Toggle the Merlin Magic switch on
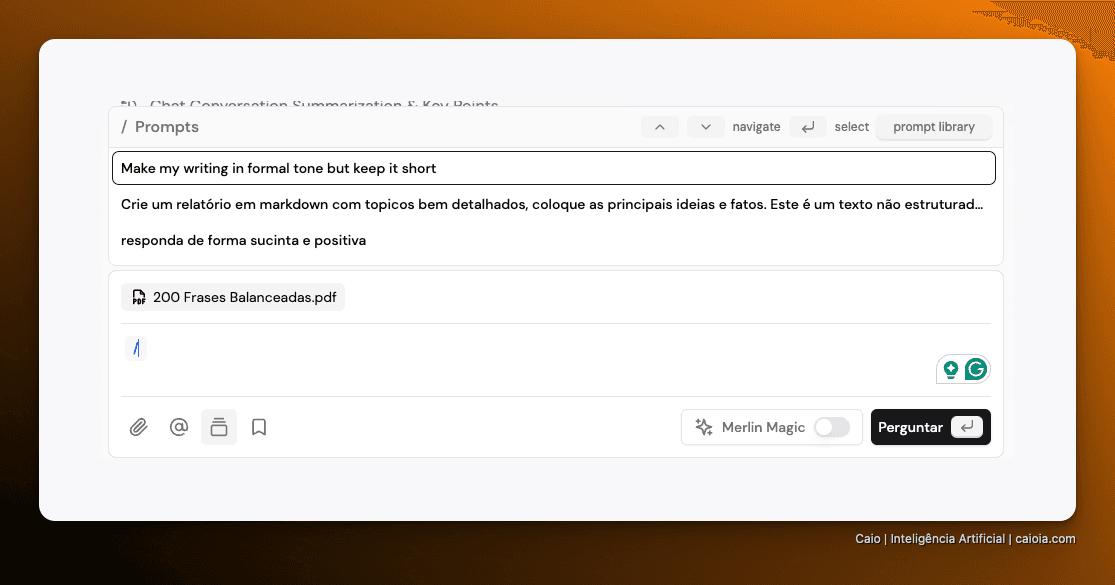Viewport: 1115px width, 585px height. coord(832,427)
